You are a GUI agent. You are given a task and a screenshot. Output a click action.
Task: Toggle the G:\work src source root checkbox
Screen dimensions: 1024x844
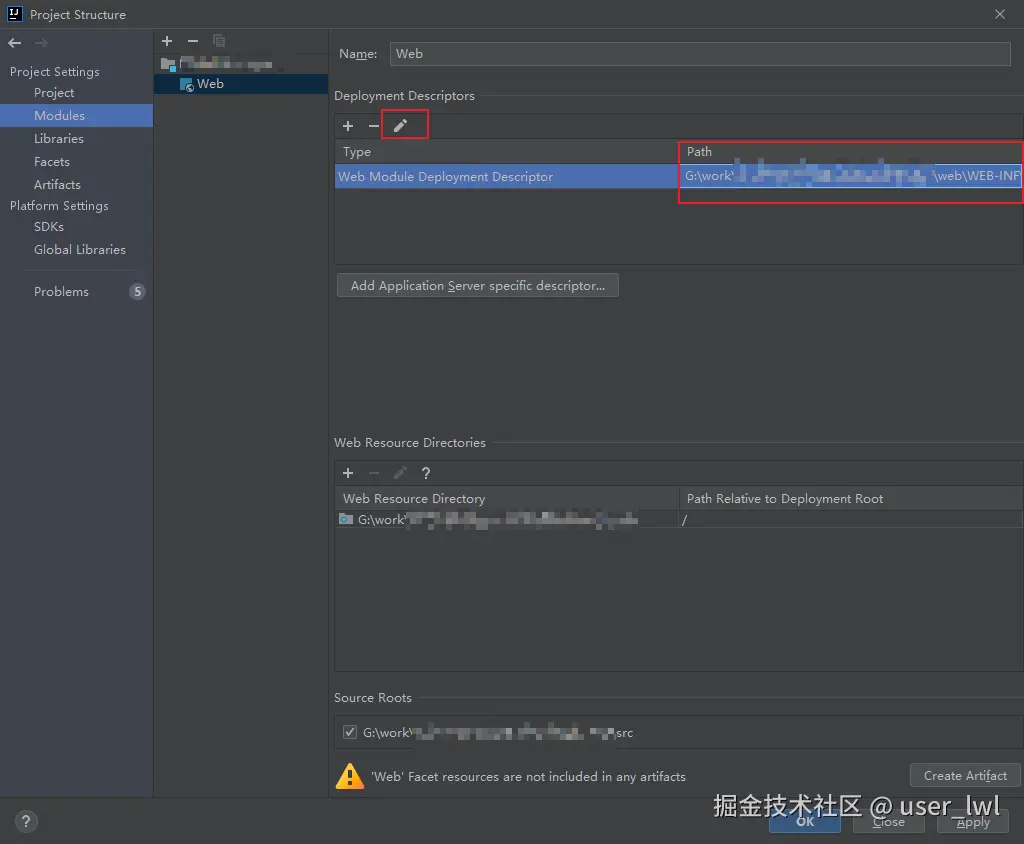[350, 732]
